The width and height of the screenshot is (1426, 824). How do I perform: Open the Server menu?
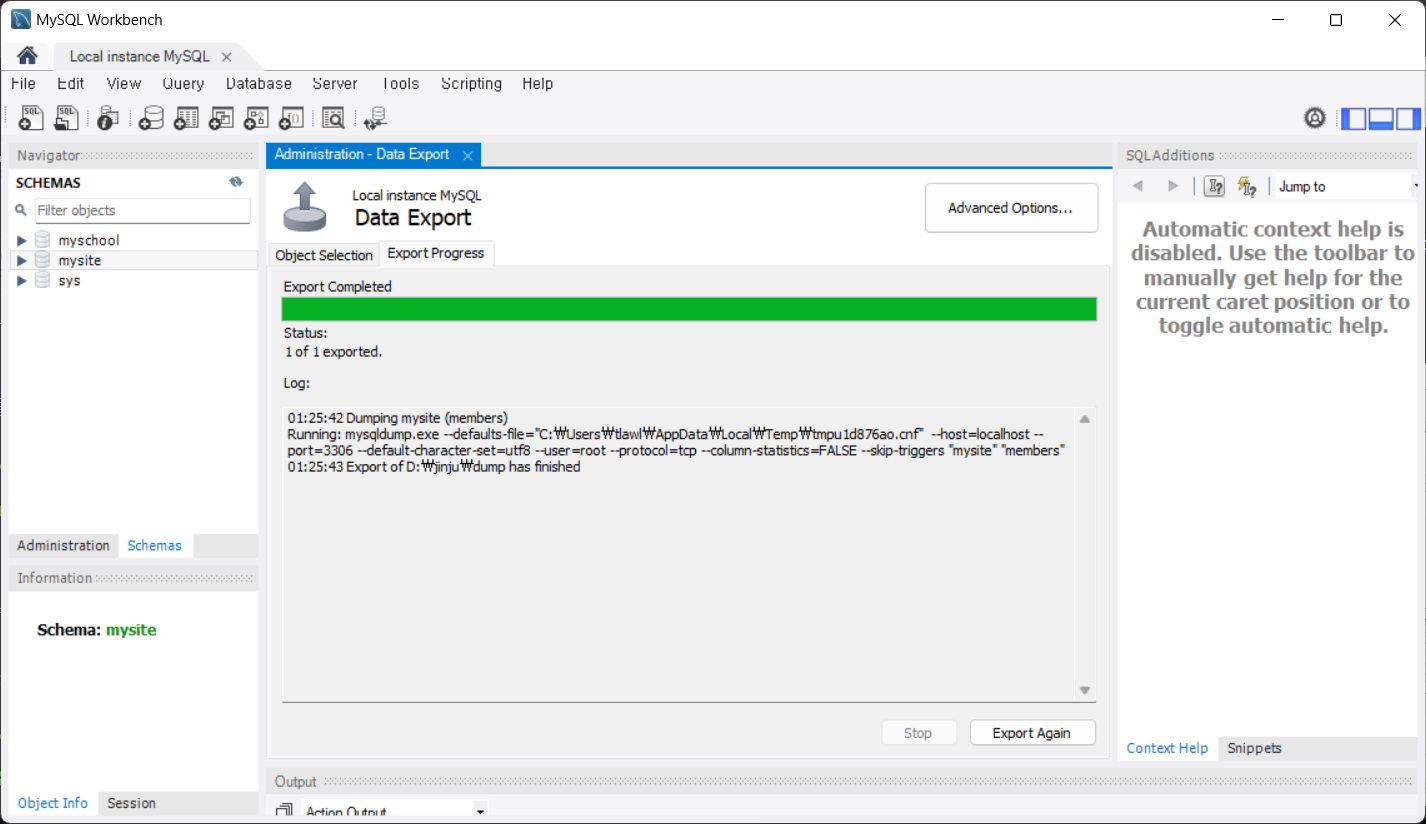pos(335,84)
